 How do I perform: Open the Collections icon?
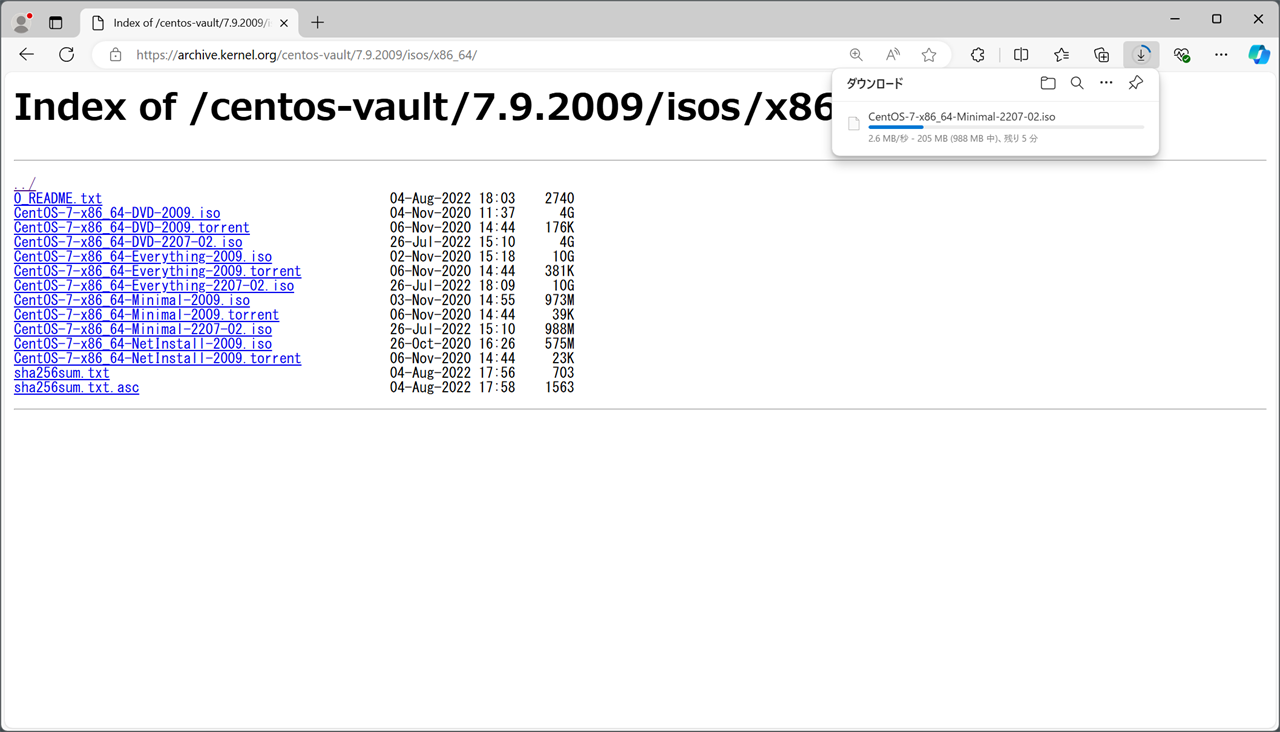pyautogui.click(x=1101, y=55)
